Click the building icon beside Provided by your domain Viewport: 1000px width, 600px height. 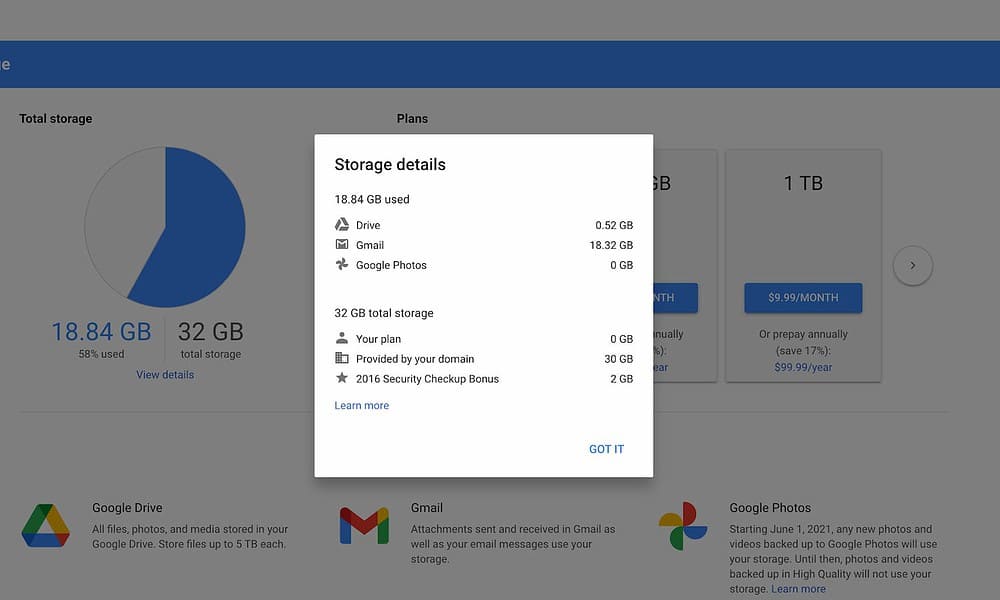point(341,358)
